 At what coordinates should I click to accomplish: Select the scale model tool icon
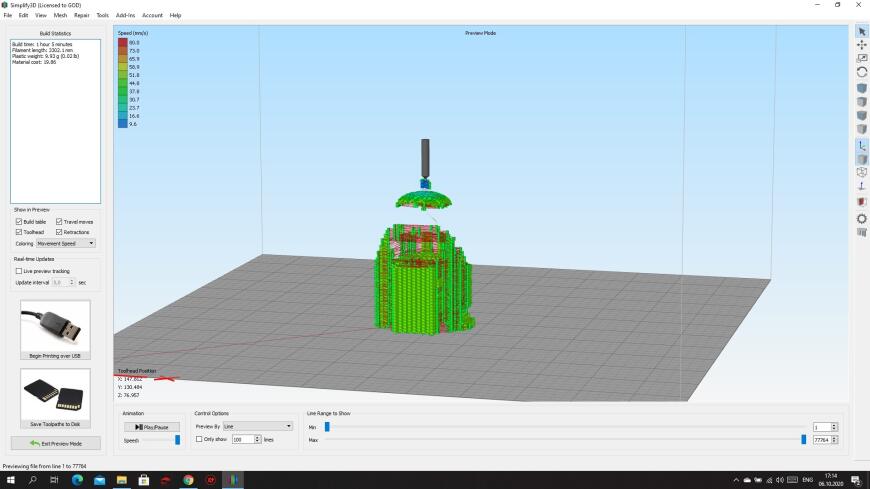coord(862,58)
